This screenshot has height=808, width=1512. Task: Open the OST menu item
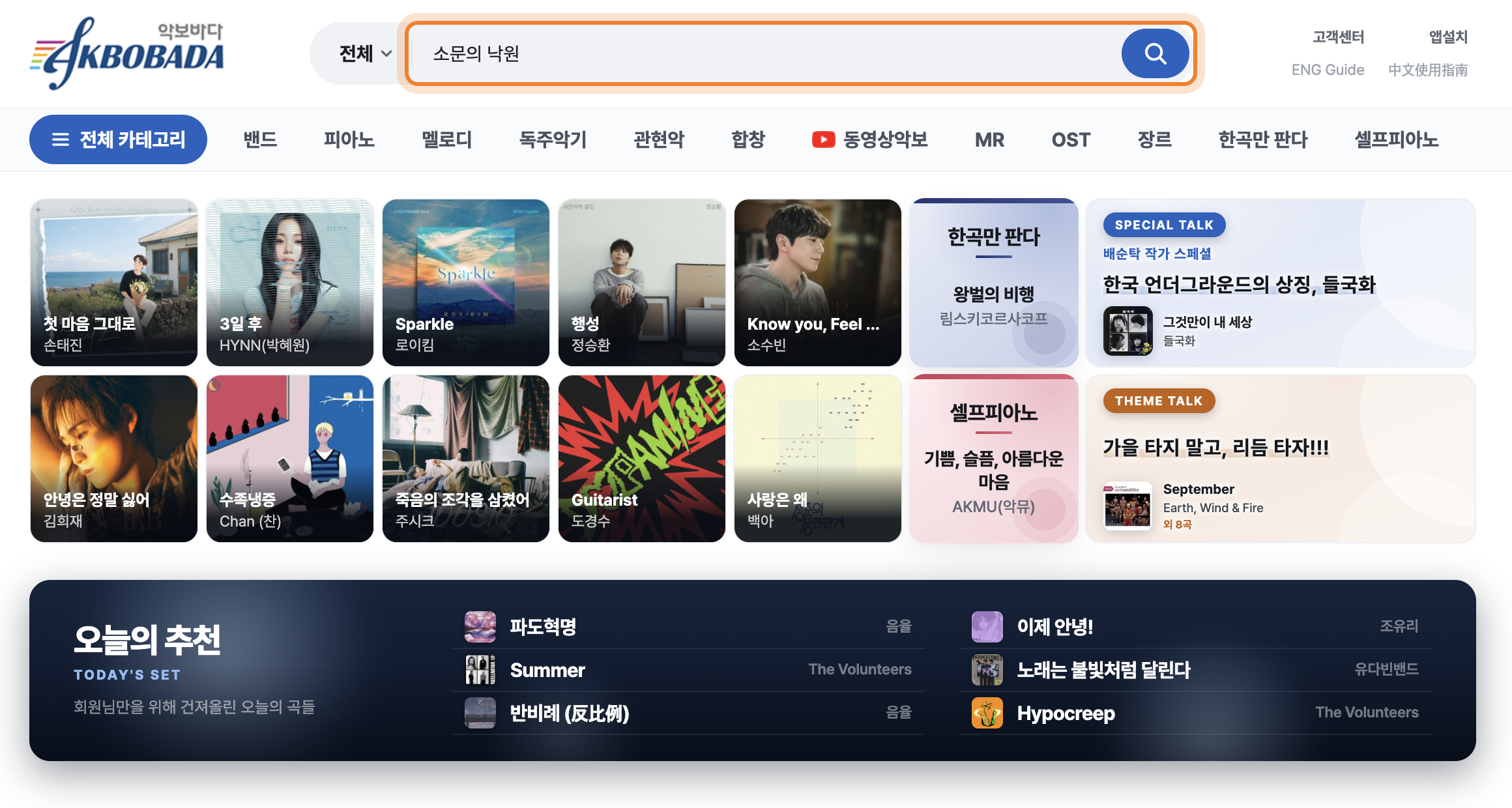point(1071,139)
